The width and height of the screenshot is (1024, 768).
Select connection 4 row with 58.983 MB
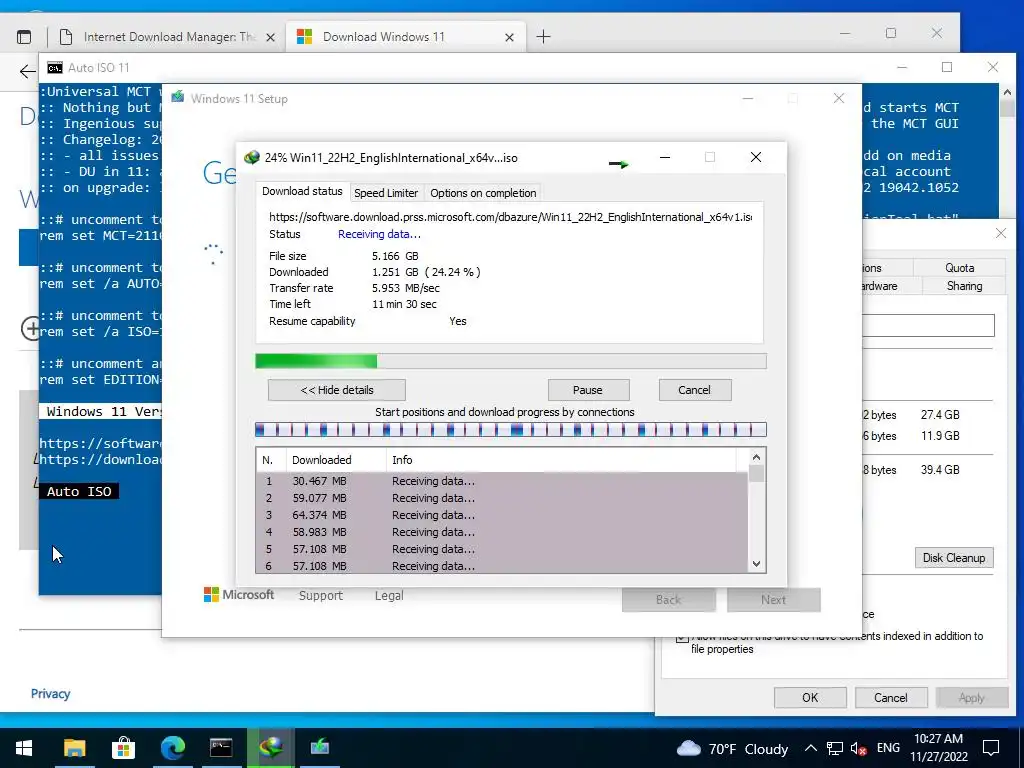click(502, 532)
